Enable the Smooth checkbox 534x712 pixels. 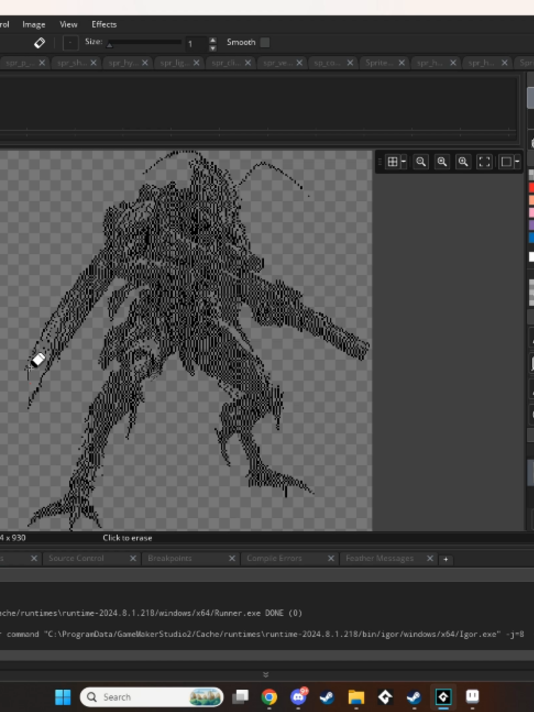click(x=265, y=42)
